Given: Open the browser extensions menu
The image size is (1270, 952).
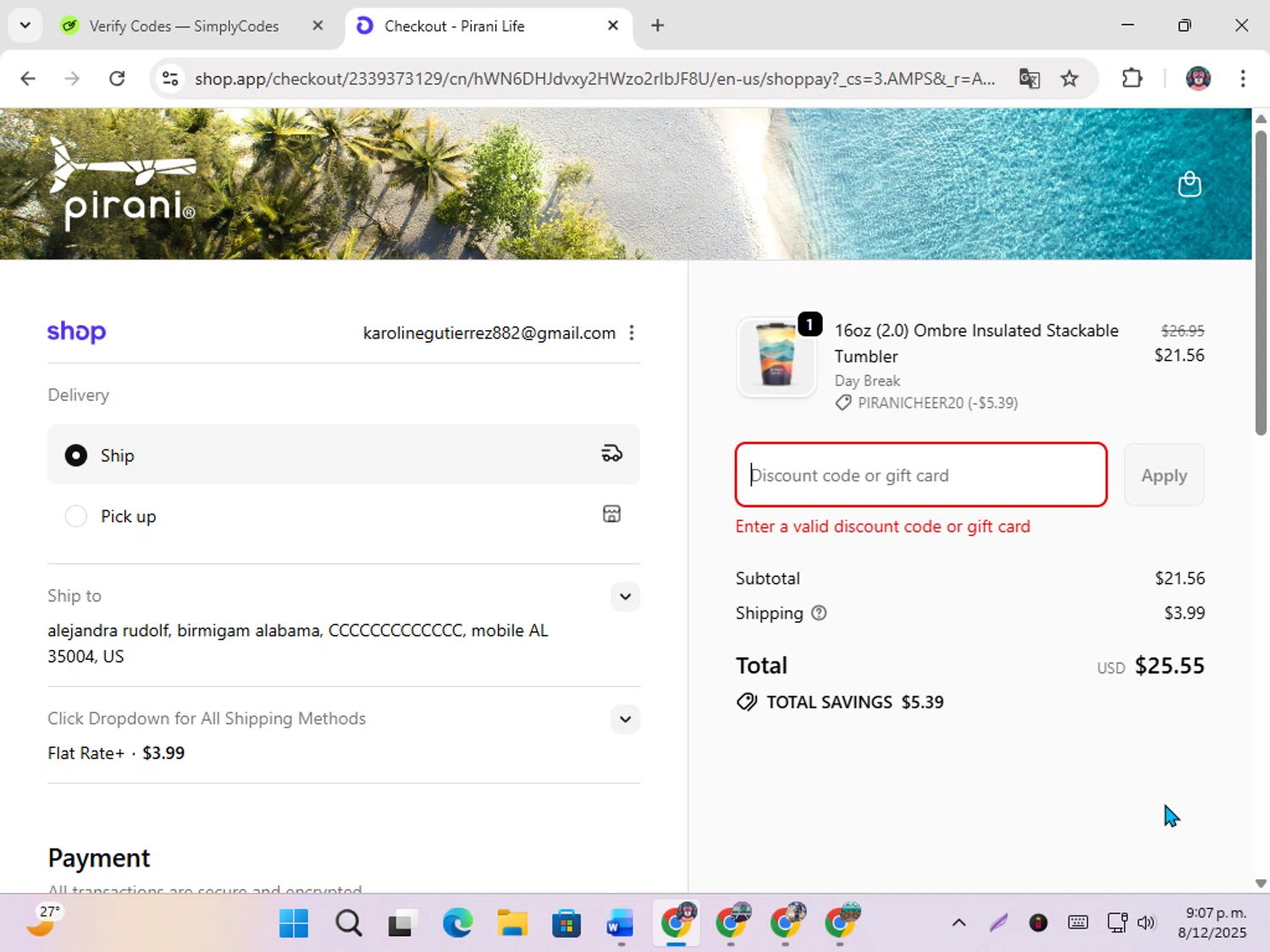Looking at the screenshot, I should (1132, 79).
